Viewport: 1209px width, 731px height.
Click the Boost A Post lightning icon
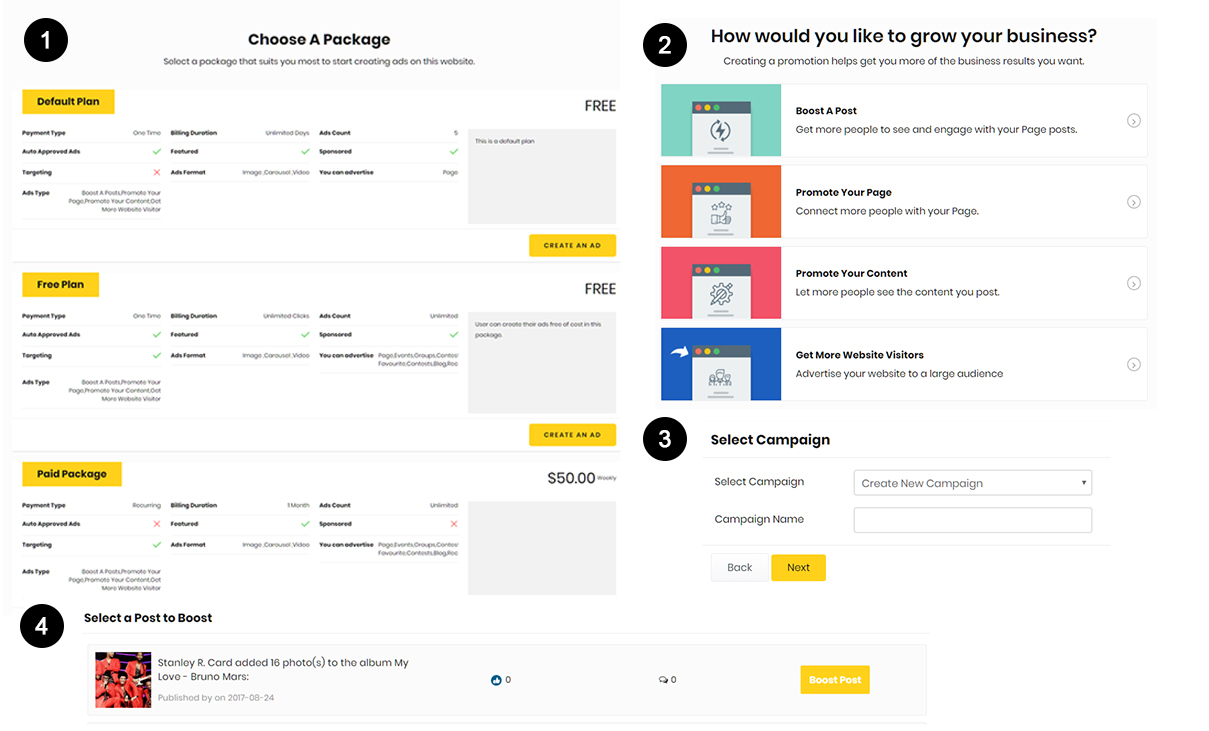pyautogui.click(x=720, y=130)
